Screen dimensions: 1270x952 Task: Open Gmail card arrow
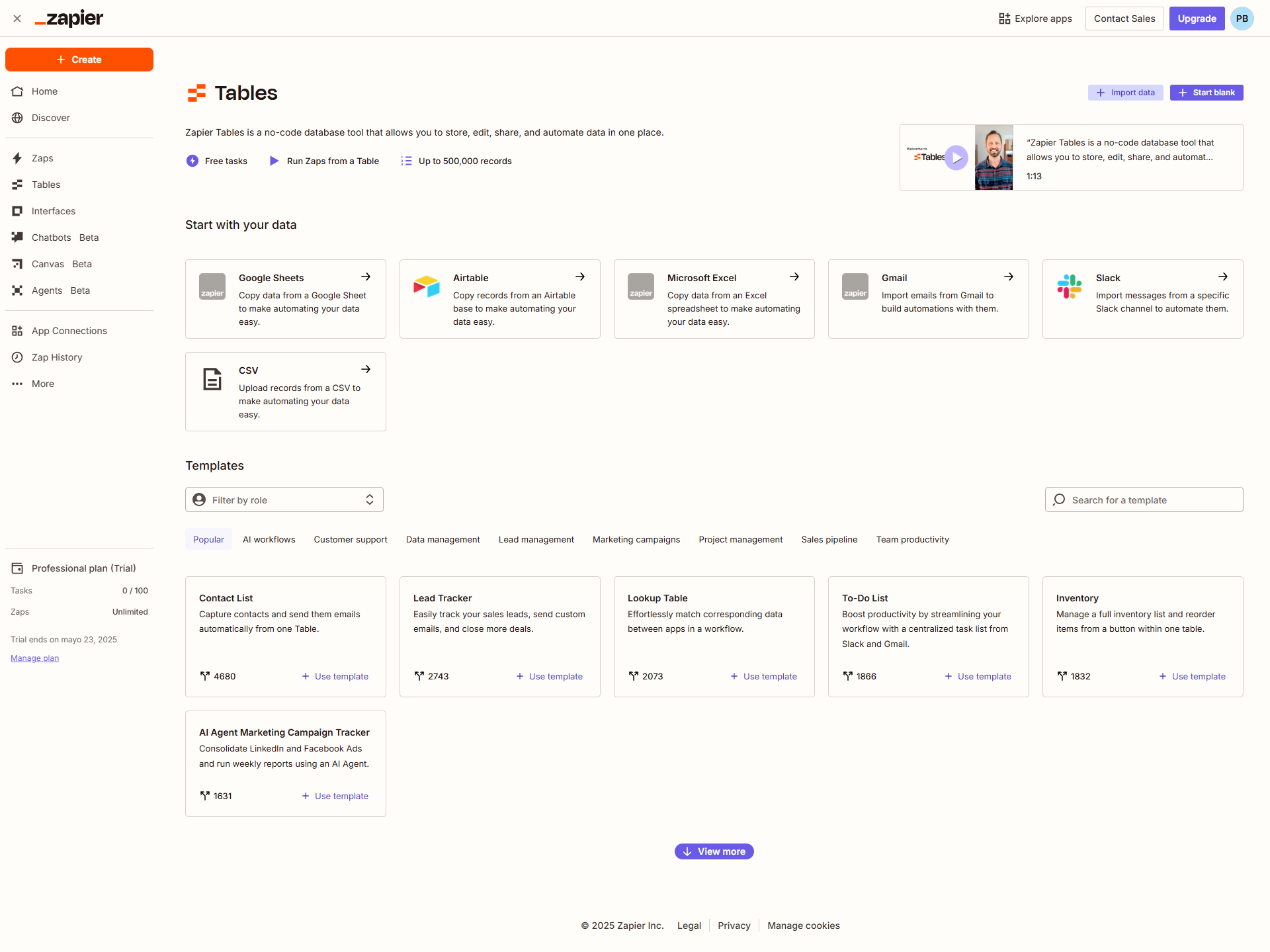1009,277
